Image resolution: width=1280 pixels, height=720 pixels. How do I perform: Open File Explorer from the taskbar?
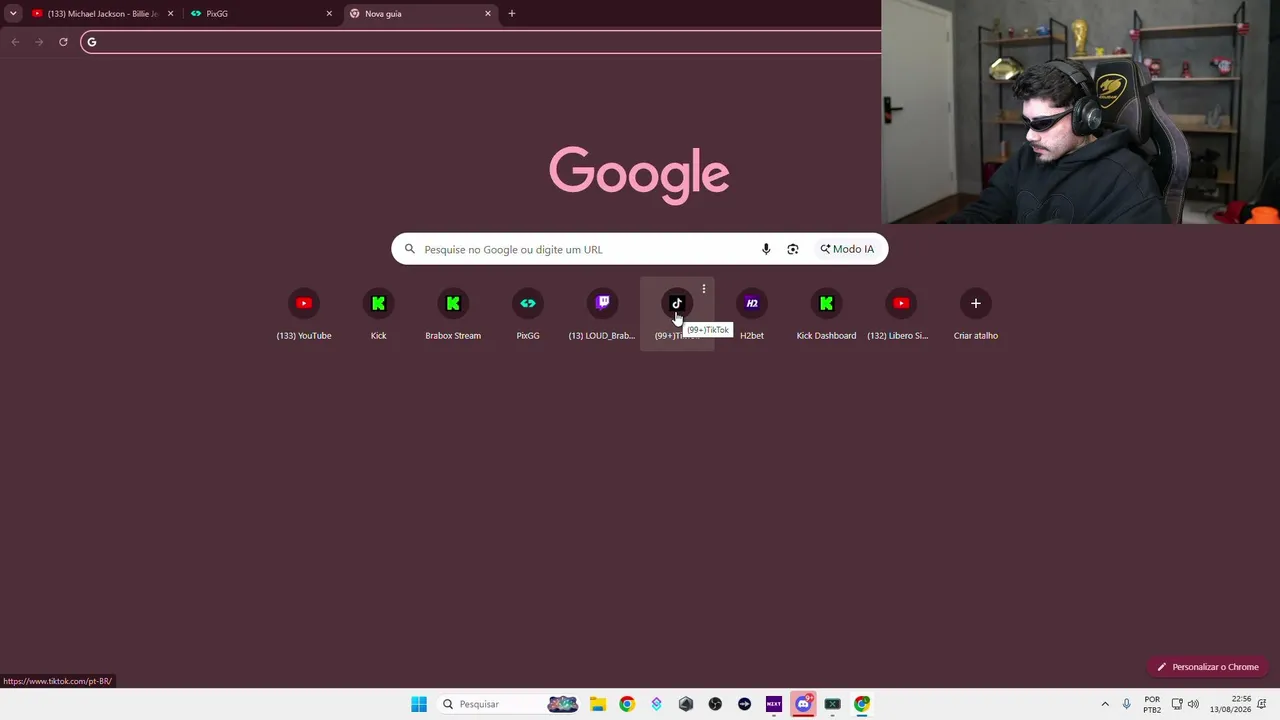[x=598, y=704]
